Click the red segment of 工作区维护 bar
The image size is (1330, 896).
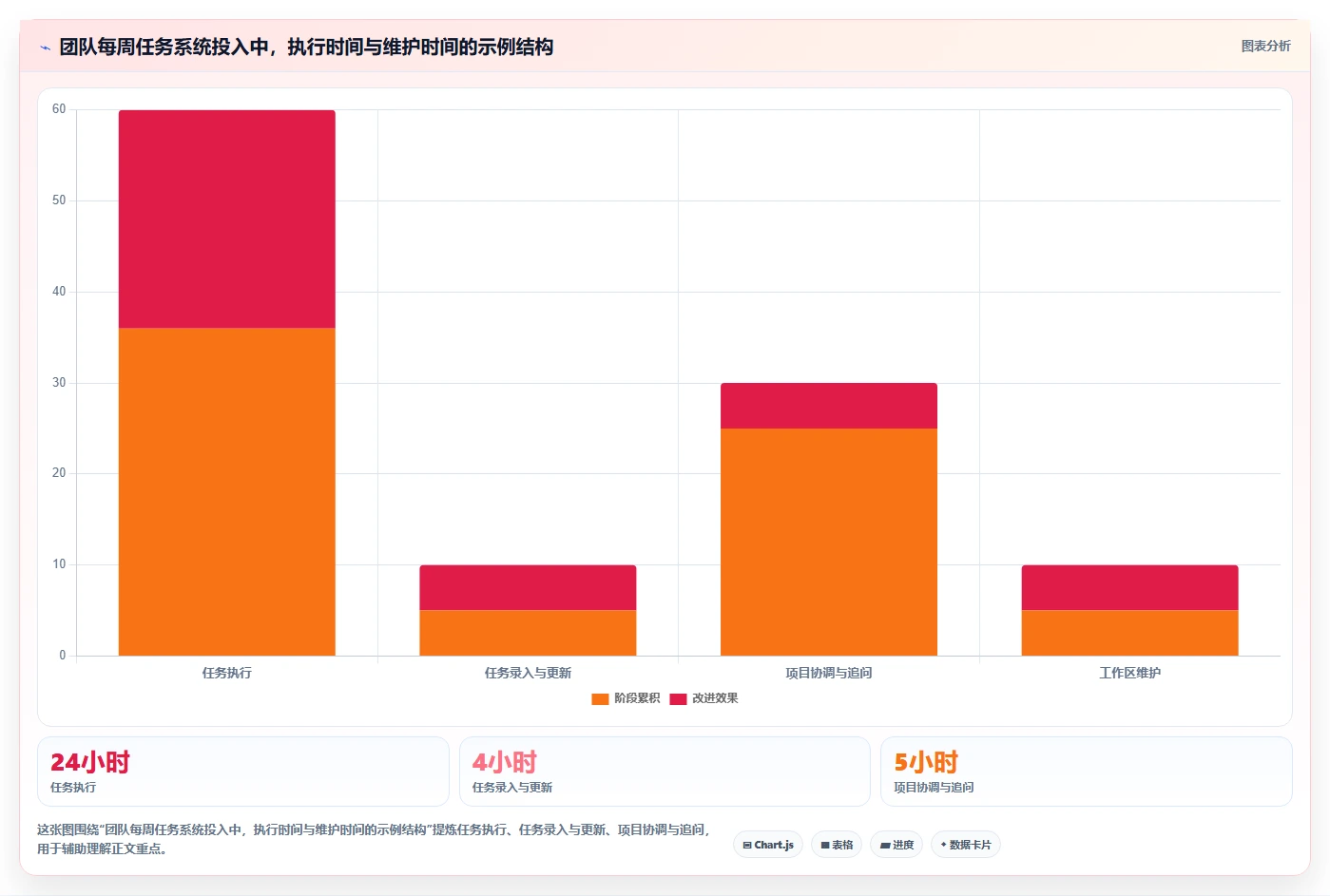[1130, 587]
